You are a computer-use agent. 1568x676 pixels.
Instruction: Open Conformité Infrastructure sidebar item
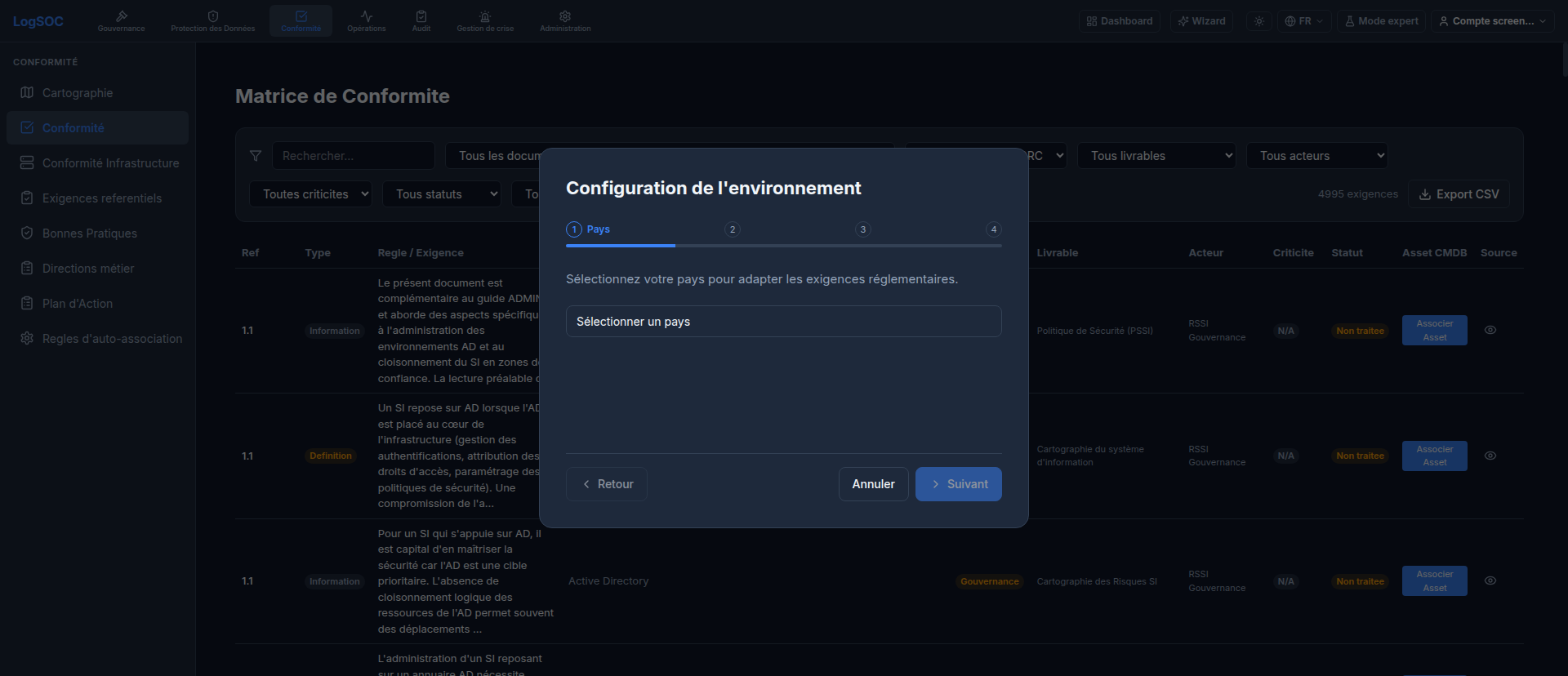click(97, 163)
